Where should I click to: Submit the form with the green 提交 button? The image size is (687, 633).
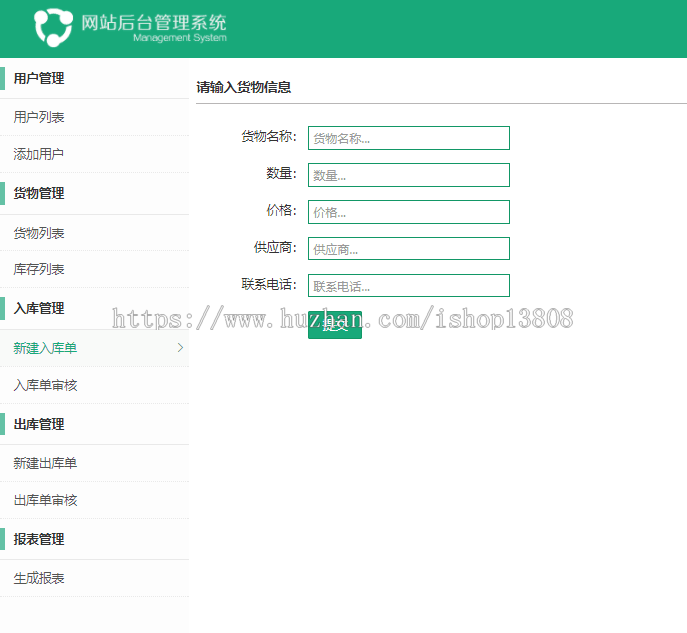(x=335, y=325)
